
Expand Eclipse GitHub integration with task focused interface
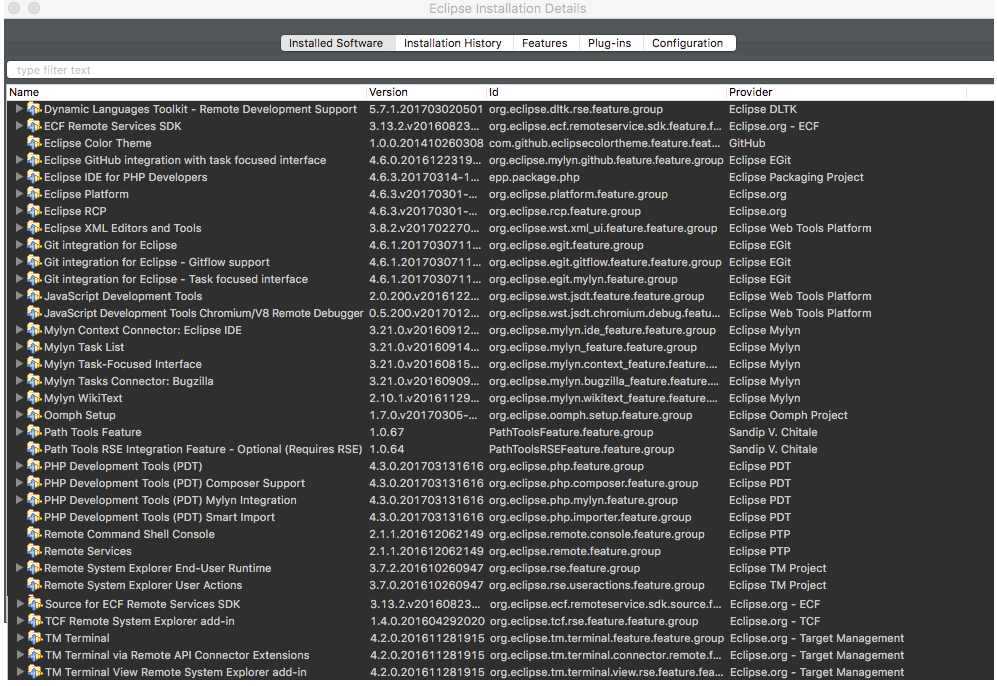coord(19,160)
